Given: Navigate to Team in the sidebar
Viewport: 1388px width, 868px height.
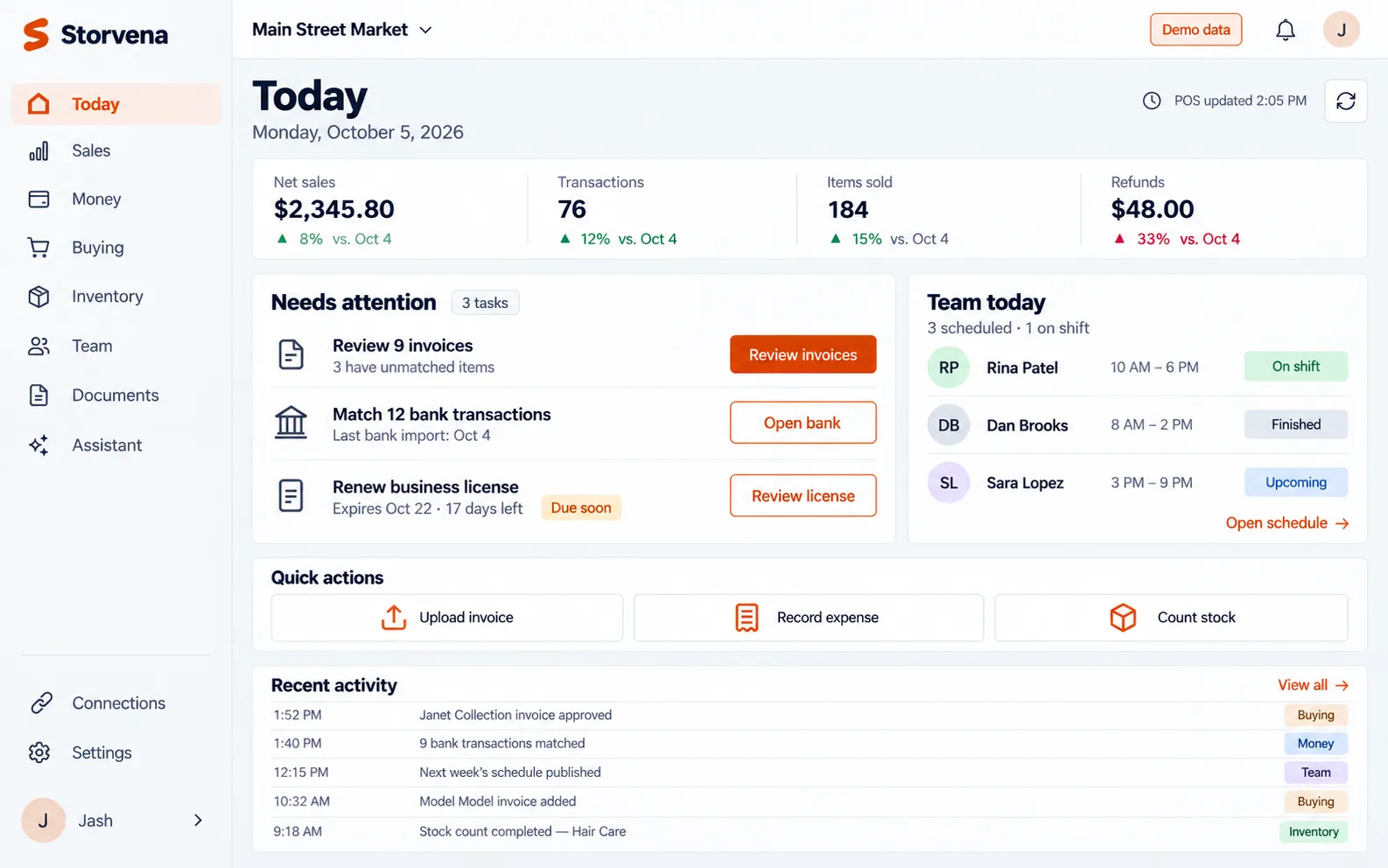Looking at the screenshot, I should click(116, 346).
